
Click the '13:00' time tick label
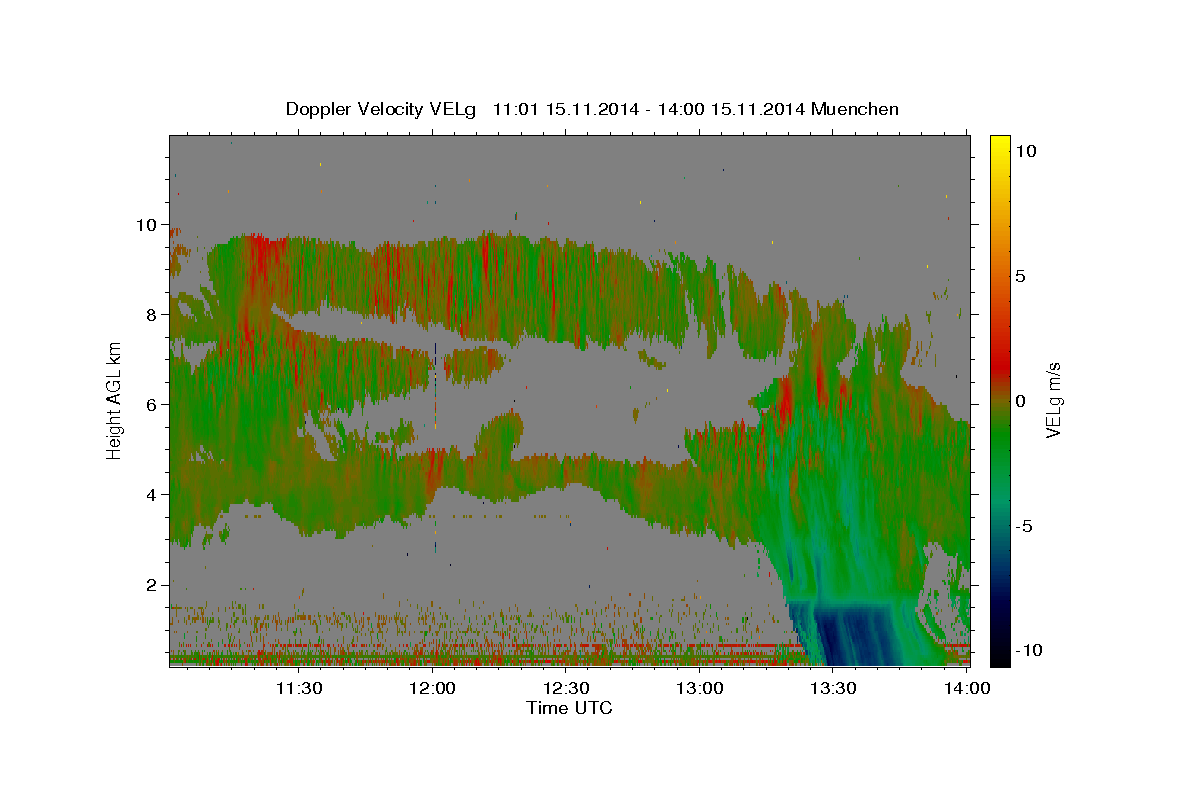click(700, 688)
